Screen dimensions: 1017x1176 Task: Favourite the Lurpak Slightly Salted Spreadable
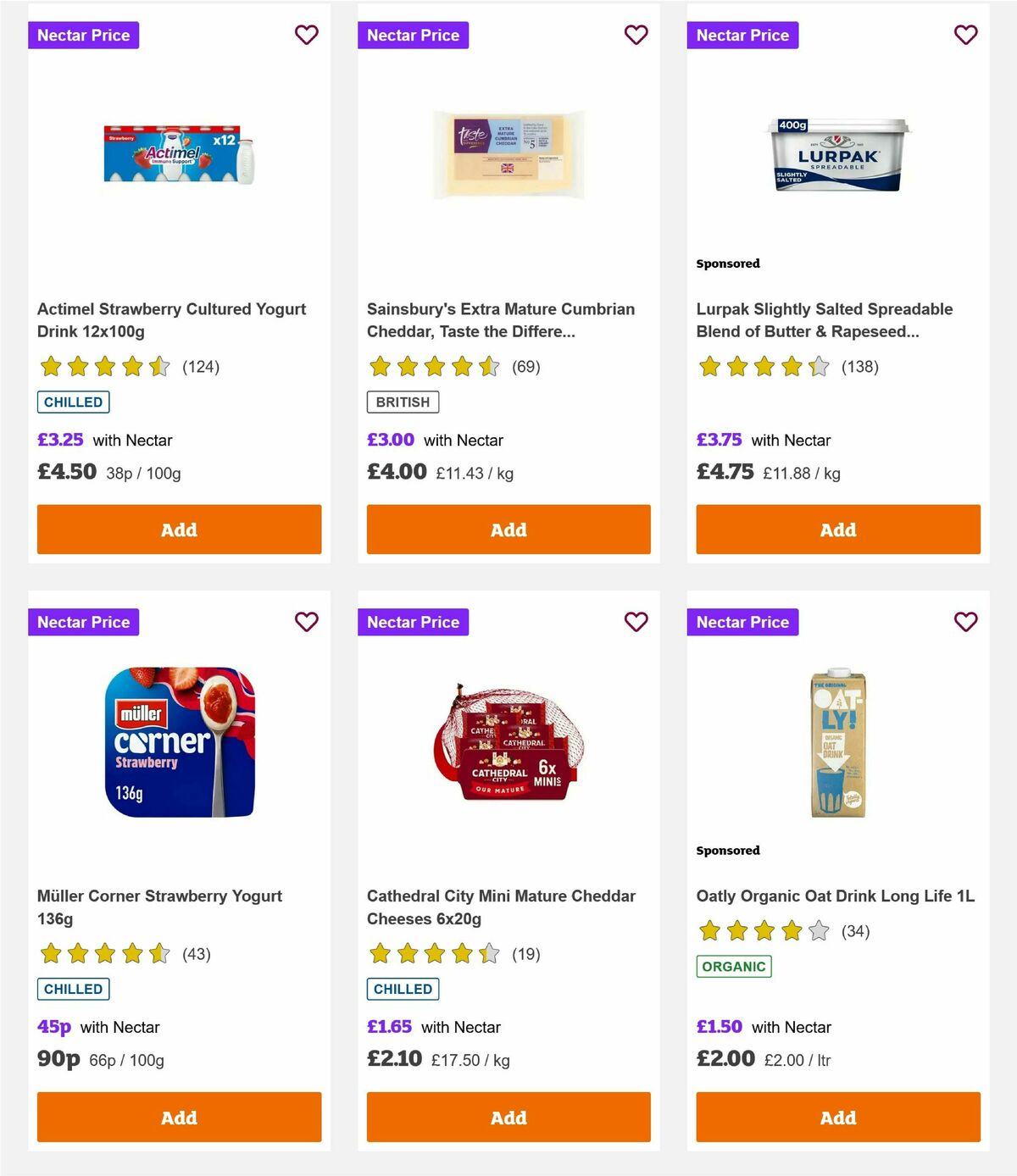[965, 35]
